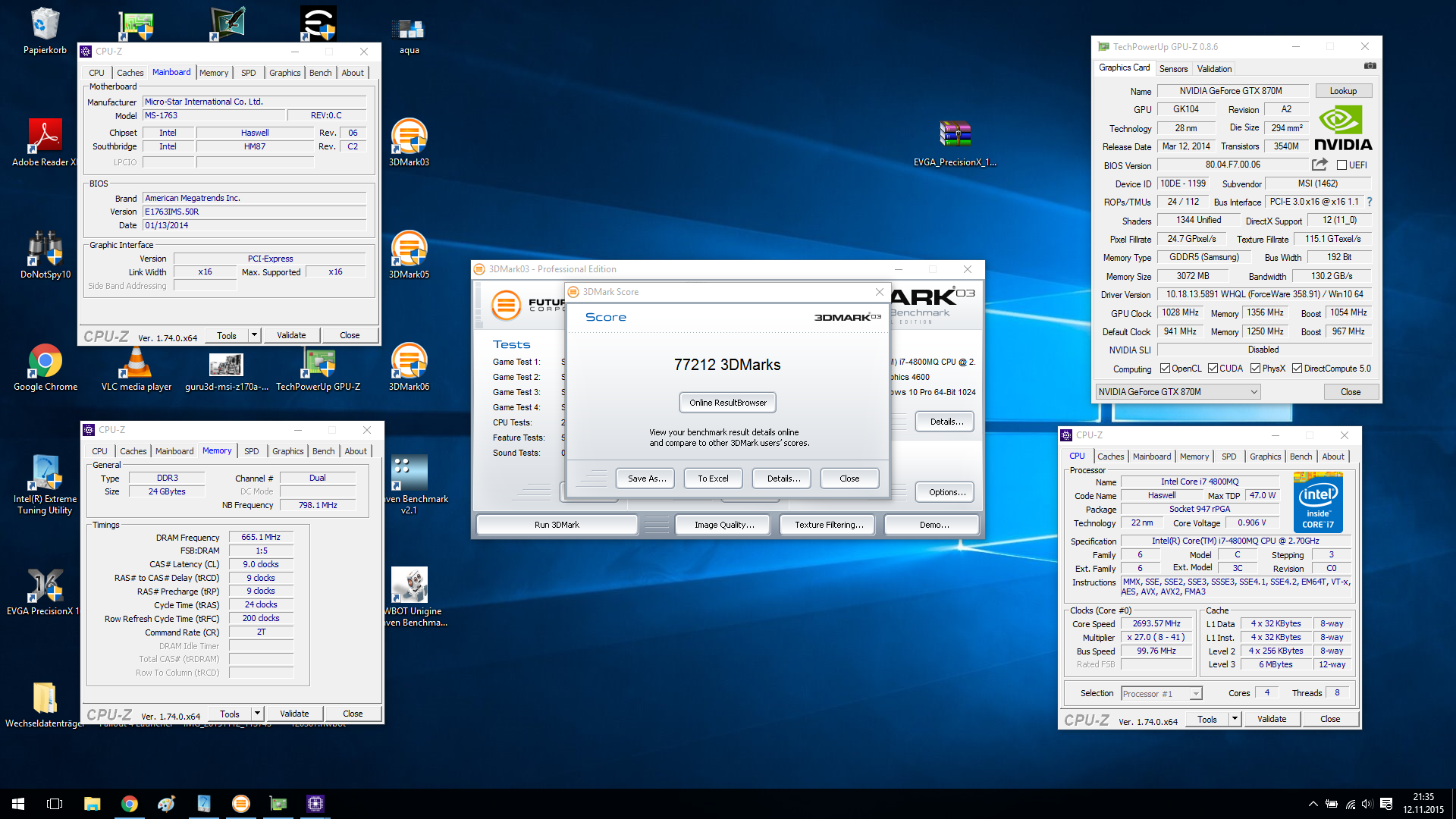
Task: Open File Explorer from the taskbar
Action: 92,804
